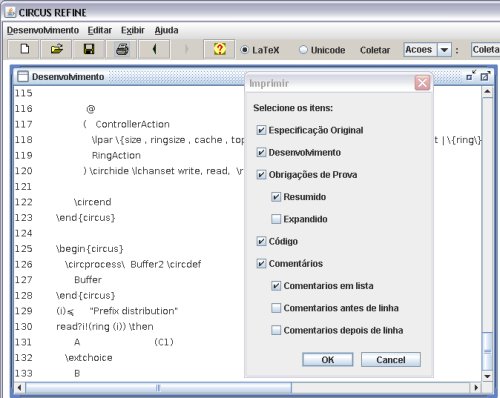Click \extchoice on line 132
This screenshot has width=500, height=398.
[x=89, y=358]
